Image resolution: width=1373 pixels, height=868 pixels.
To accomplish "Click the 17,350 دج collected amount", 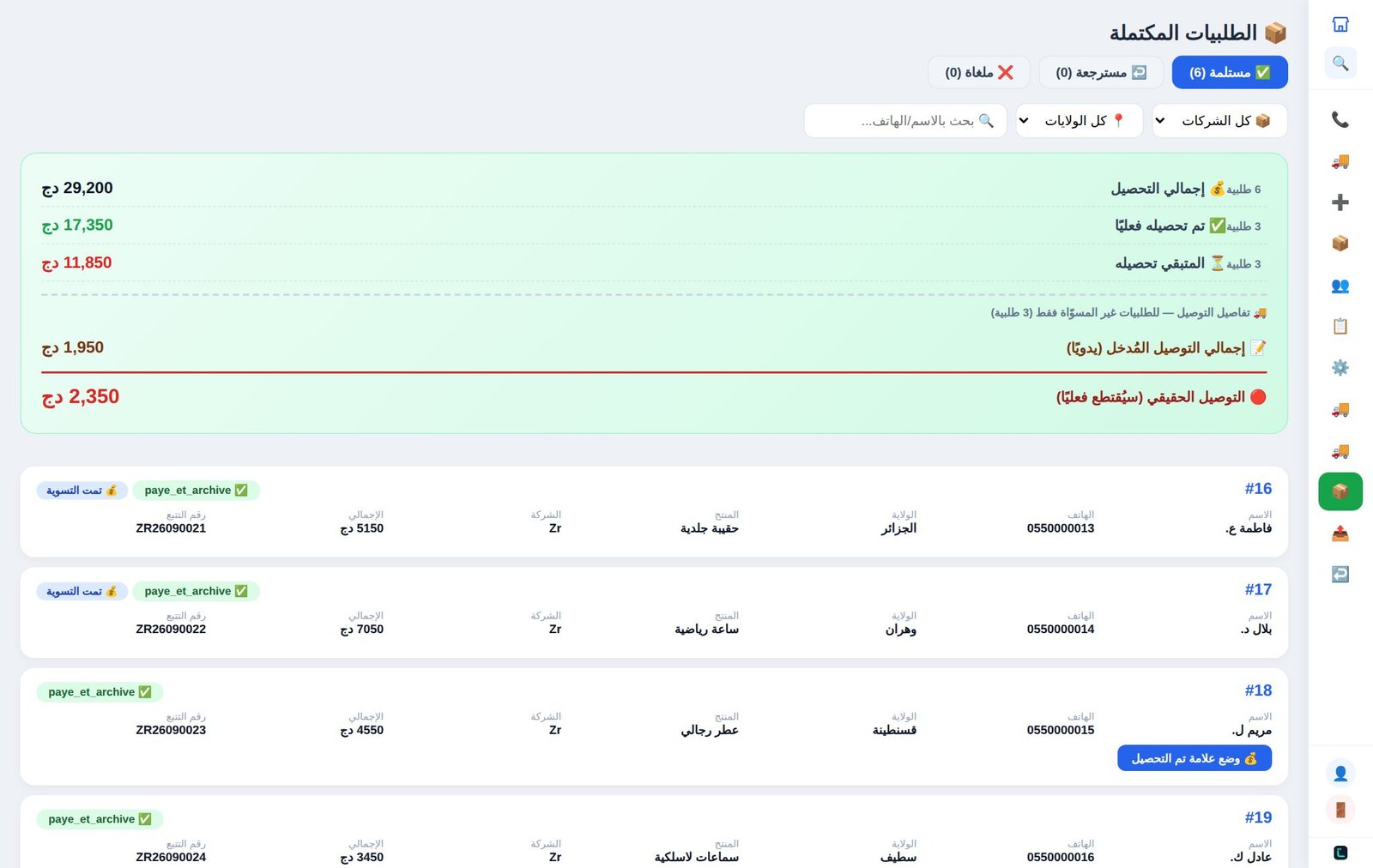I will 77,226.
